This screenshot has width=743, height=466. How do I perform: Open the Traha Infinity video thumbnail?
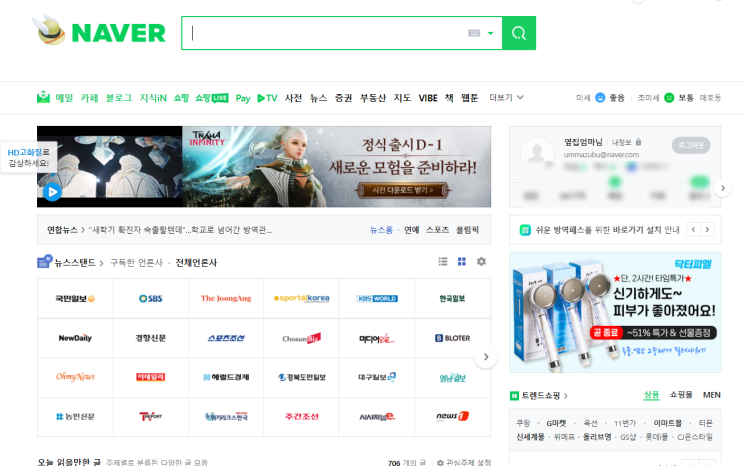[x=109, y=166]
